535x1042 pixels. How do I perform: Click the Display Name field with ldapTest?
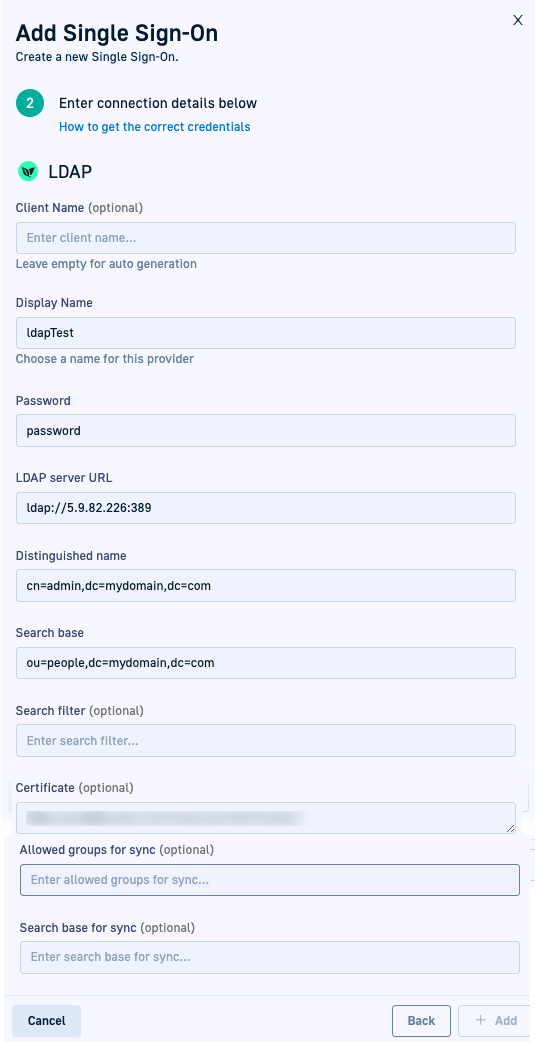coord(266,333)
